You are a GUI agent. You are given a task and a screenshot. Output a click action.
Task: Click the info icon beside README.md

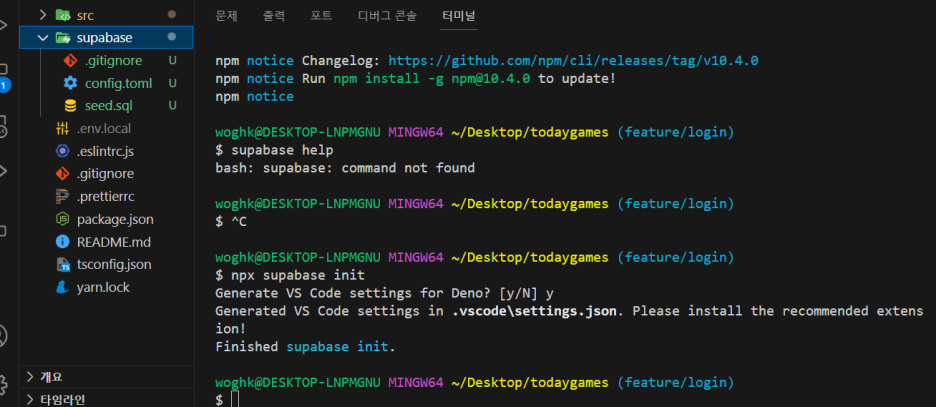coord(62,242)
